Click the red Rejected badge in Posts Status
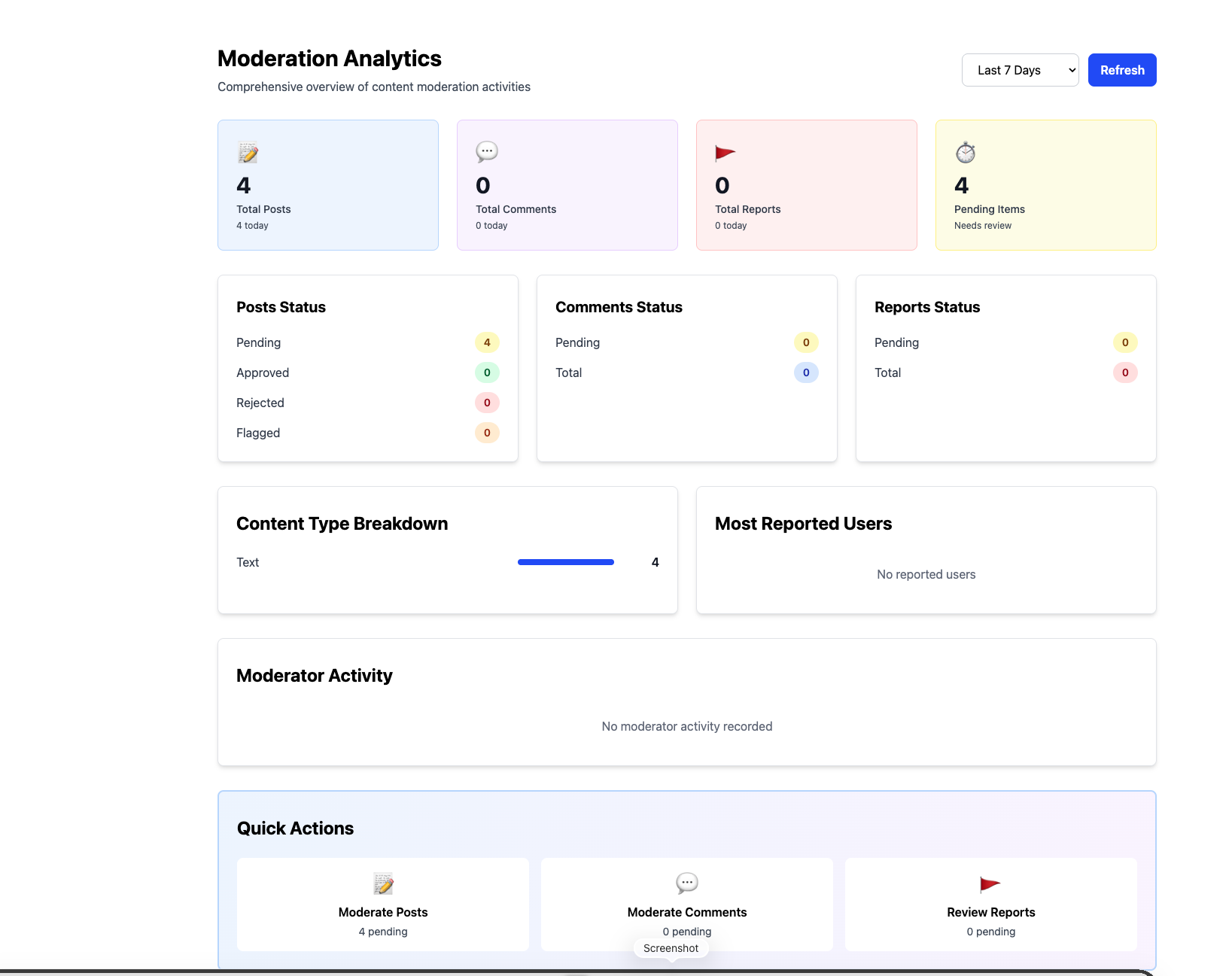The height and width of the screenshot is (976, 1232). 487,403
